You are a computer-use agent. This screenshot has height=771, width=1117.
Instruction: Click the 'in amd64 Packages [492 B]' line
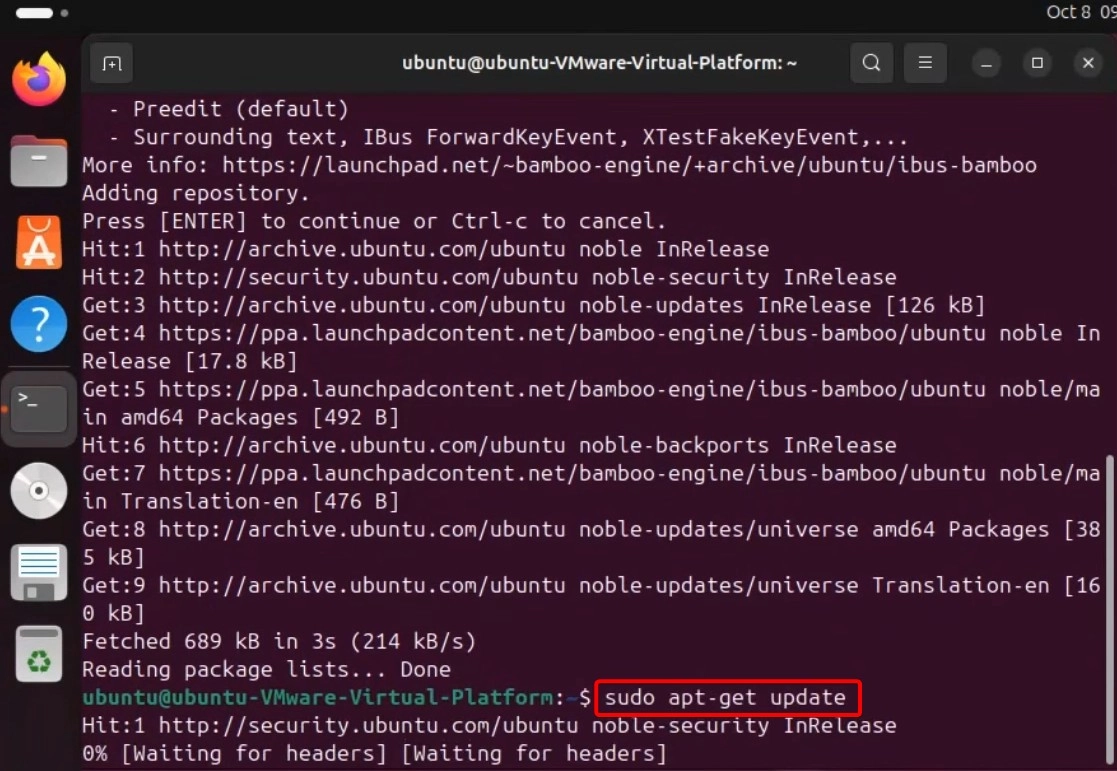tap(241, 418)
